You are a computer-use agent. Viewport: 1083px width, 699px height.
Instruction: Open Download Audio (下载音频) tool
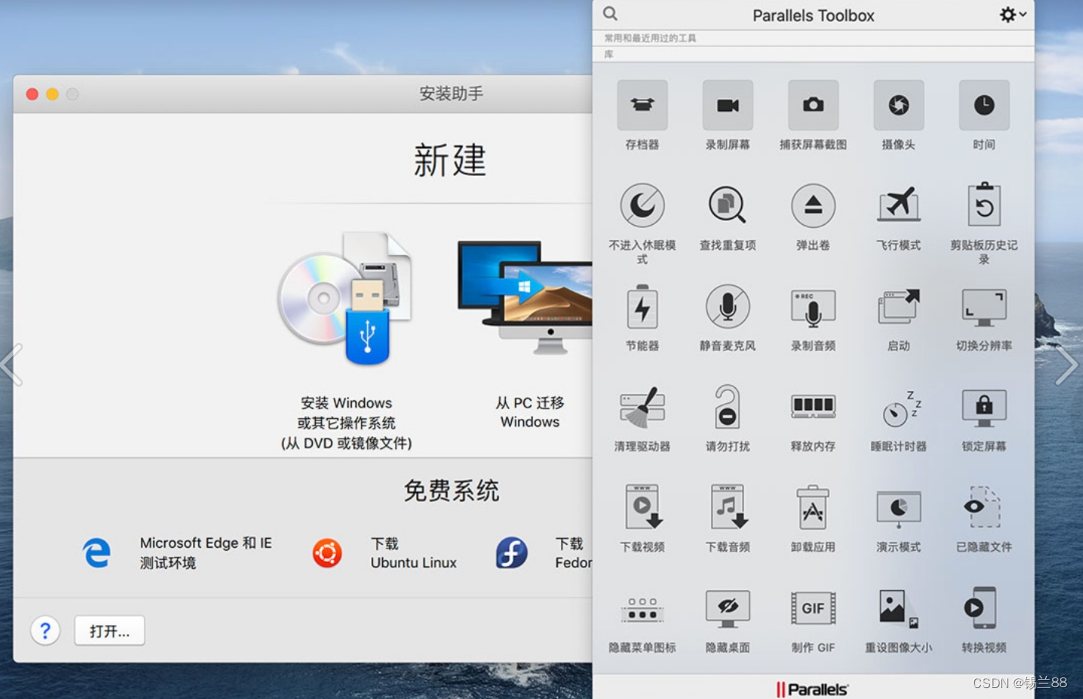(x=727, y=508)
